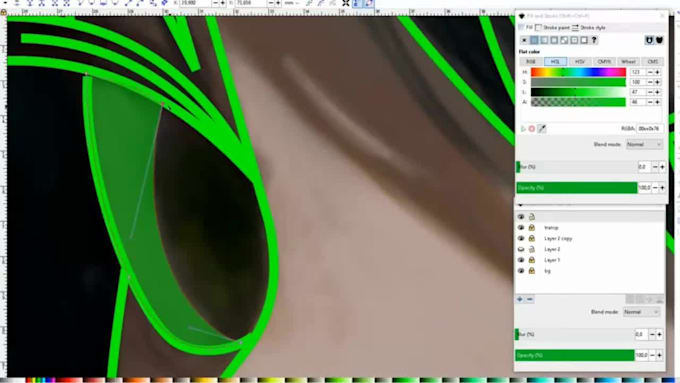Decrease Lightness value with minus button
Image resolution: width=680 pixels, height=383 pixels.
pyautogui.click(x=650, y=92)
